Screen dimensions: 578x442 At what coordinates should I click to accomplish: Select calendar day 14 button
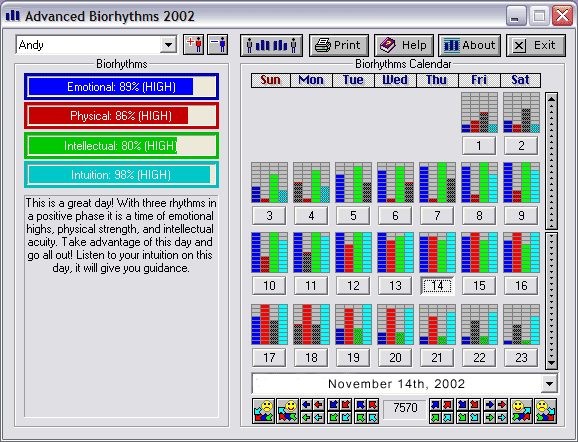[437, 286]
